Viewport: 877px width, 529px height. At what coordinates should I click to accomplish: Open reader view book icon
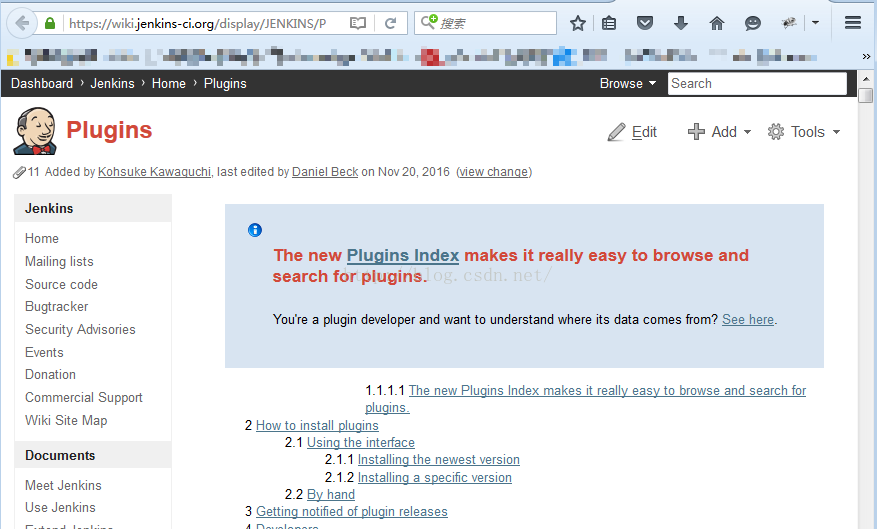(x=358, y=23)
